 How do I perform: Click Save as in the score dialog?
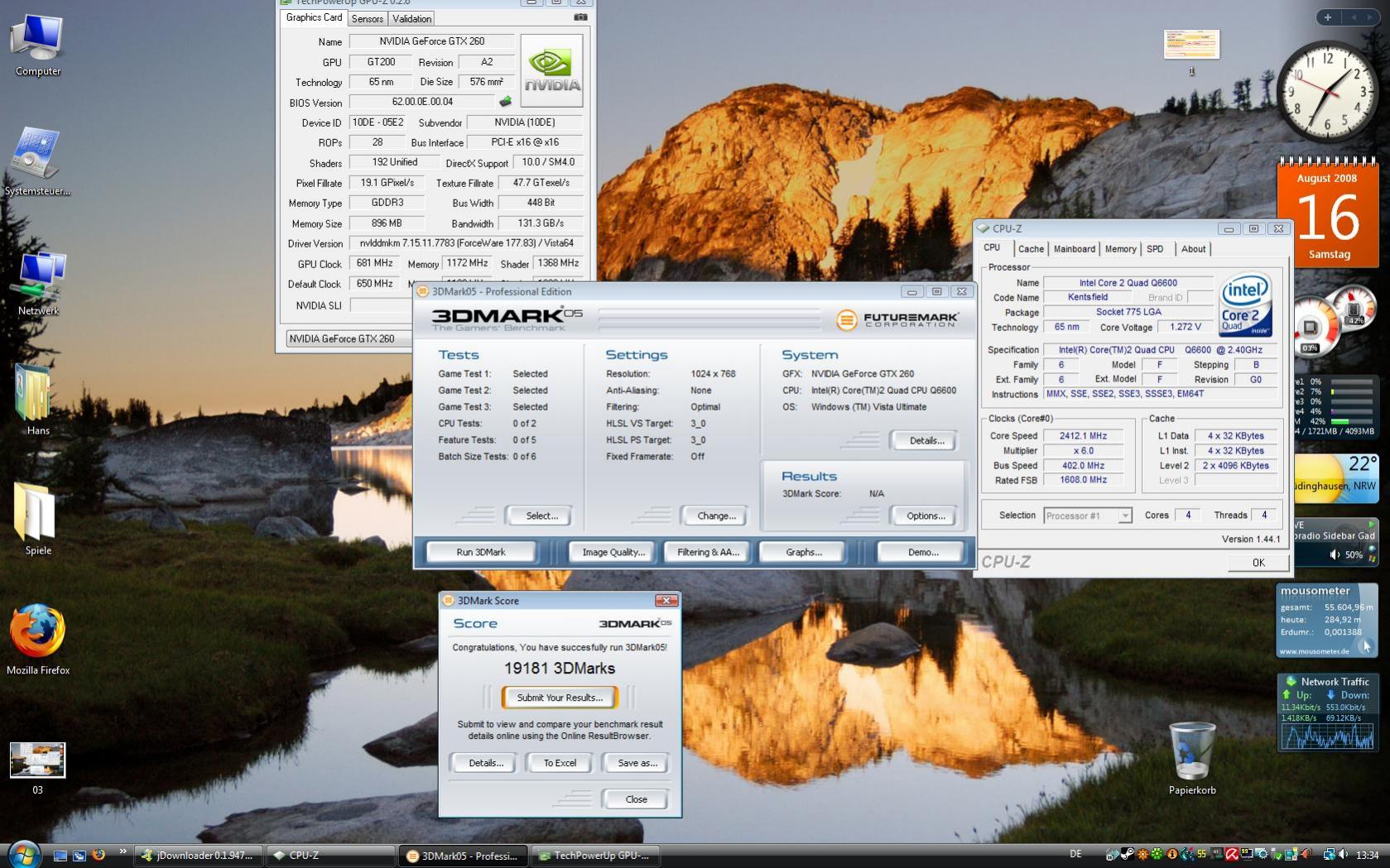tap(637, 763)
